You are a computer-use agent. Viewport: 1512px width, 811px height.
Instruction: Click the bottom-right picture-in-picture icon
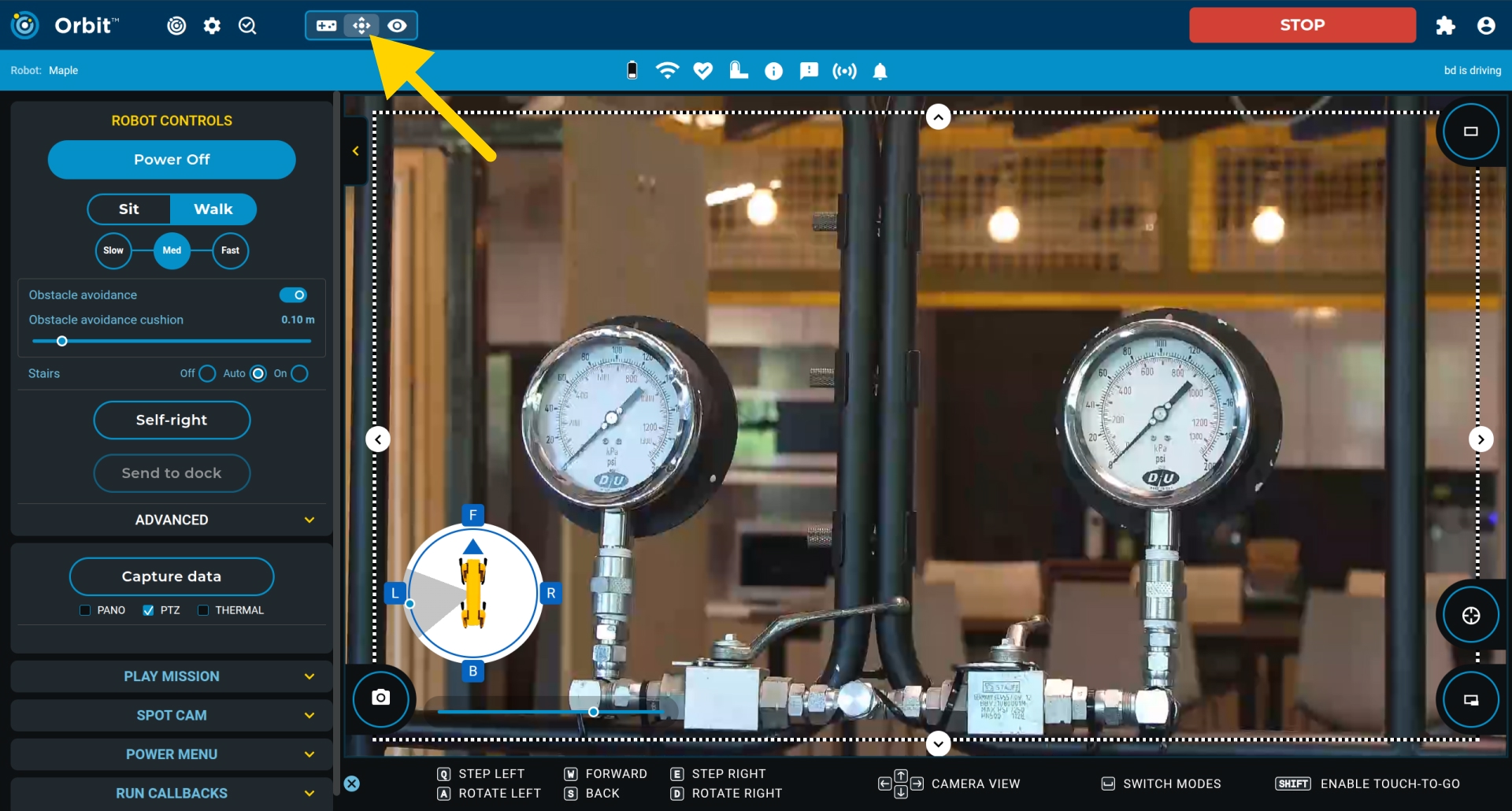click(1470, 700)
